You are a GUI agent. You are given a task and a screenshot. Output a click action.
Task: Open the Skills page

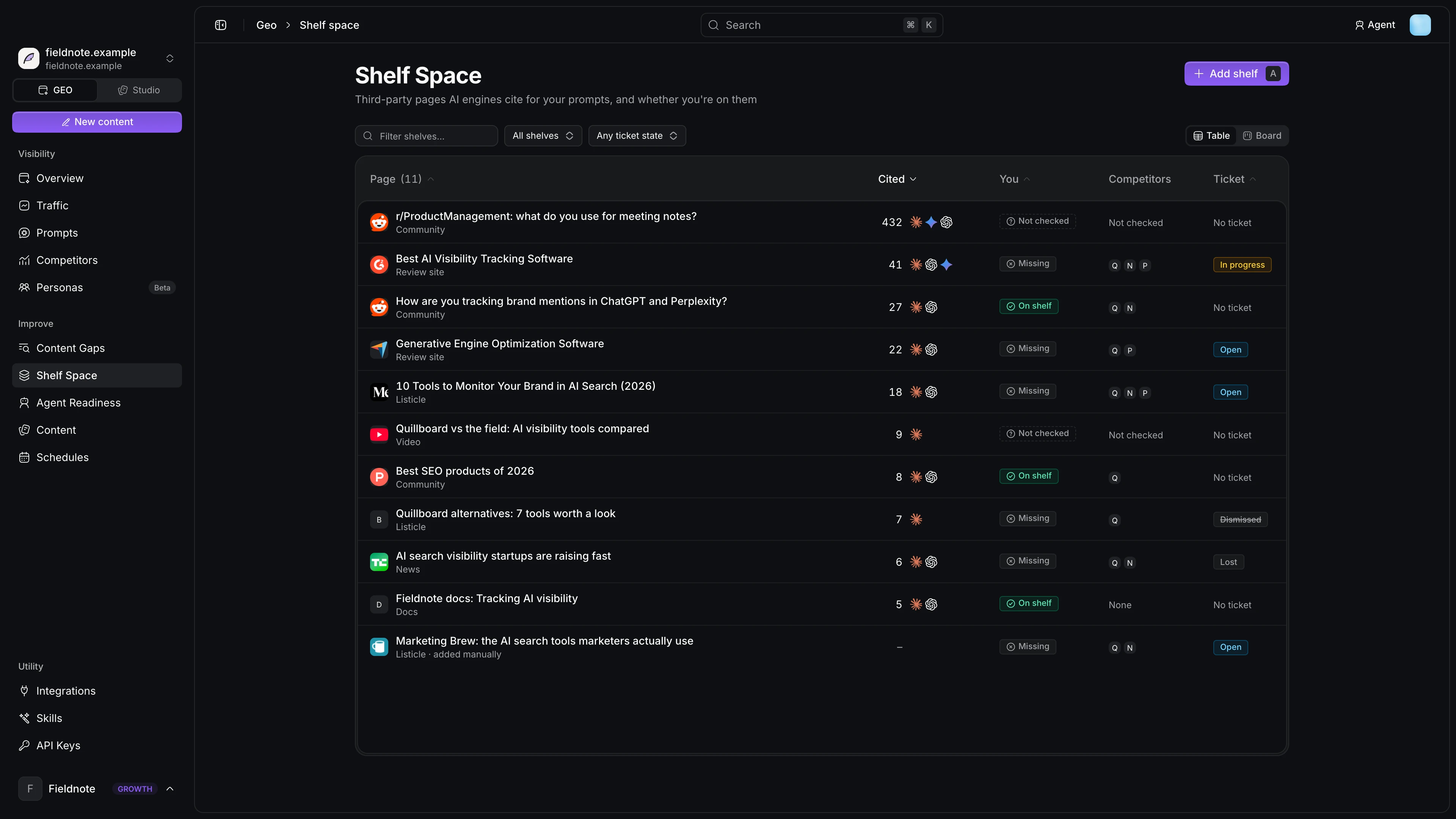tap(97, 719)
